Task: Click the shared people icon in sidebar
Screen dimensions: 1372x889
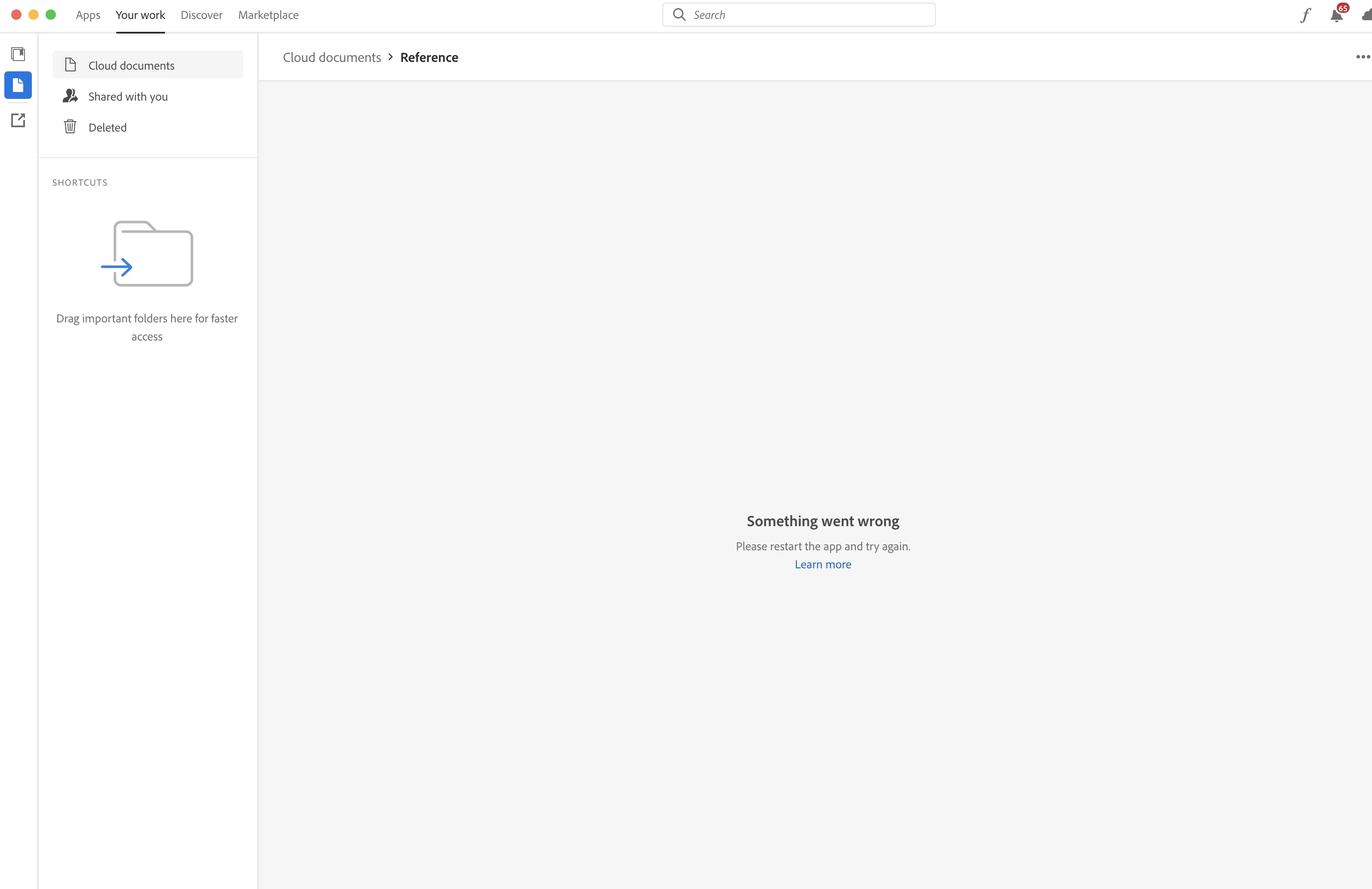Action: (70, 95)
